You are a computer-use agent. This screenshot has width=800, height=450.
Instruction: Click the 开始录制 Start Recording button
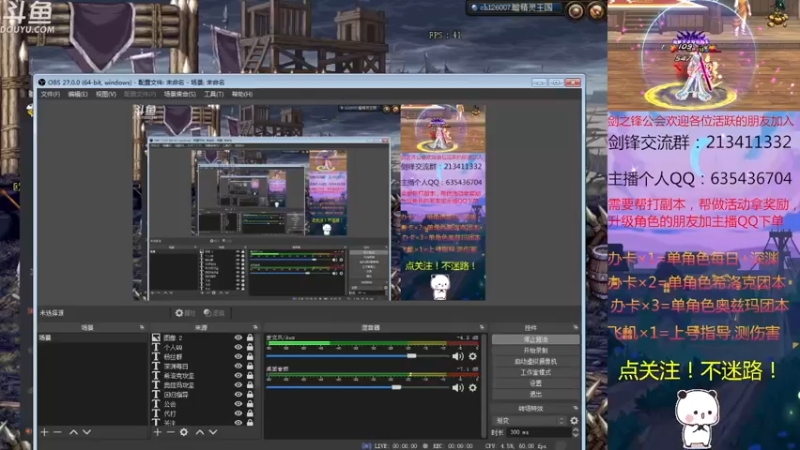click(x=536, y=351)
